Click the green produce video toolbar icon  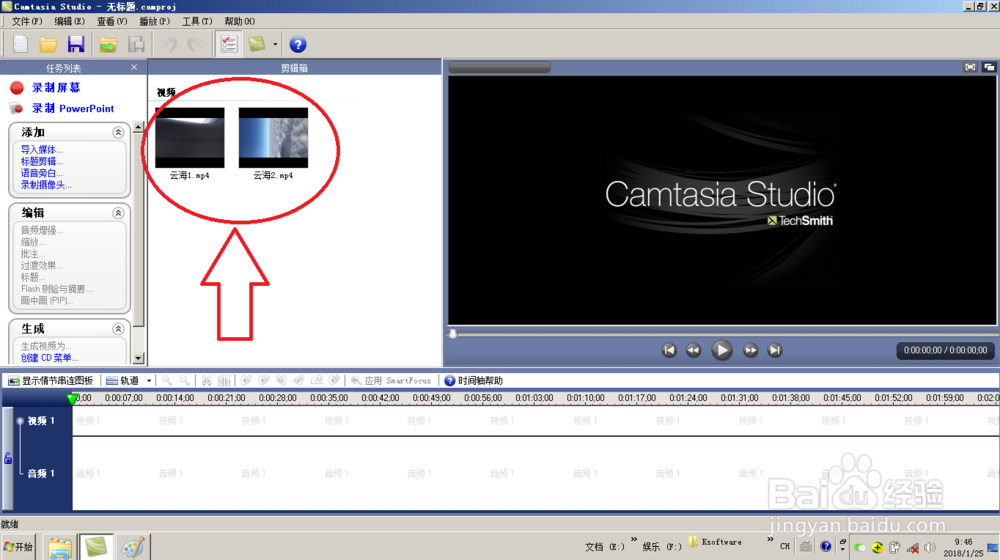pos(257,44)
